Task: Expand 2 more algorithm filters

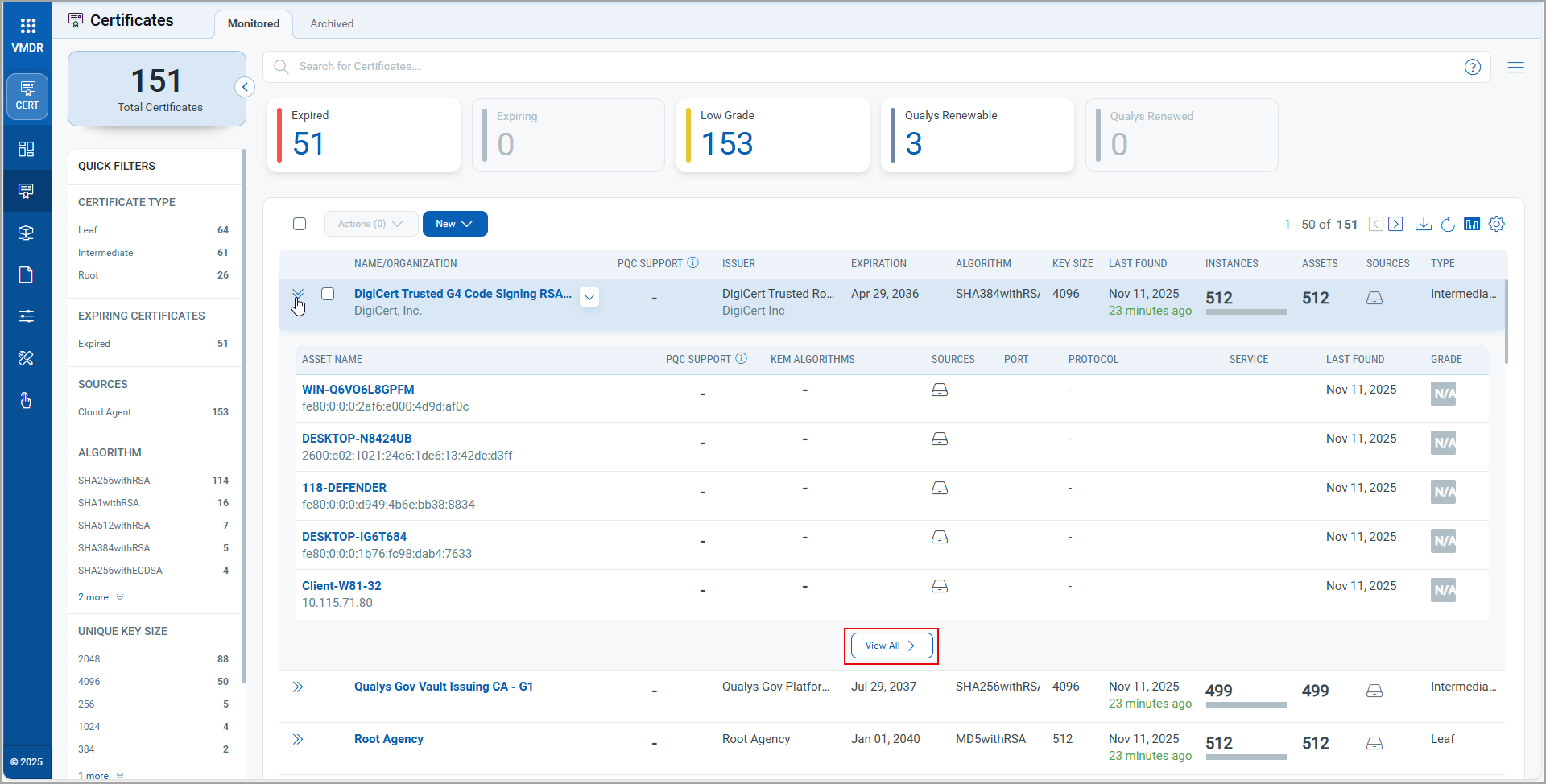Action: (x=100, y=597)
